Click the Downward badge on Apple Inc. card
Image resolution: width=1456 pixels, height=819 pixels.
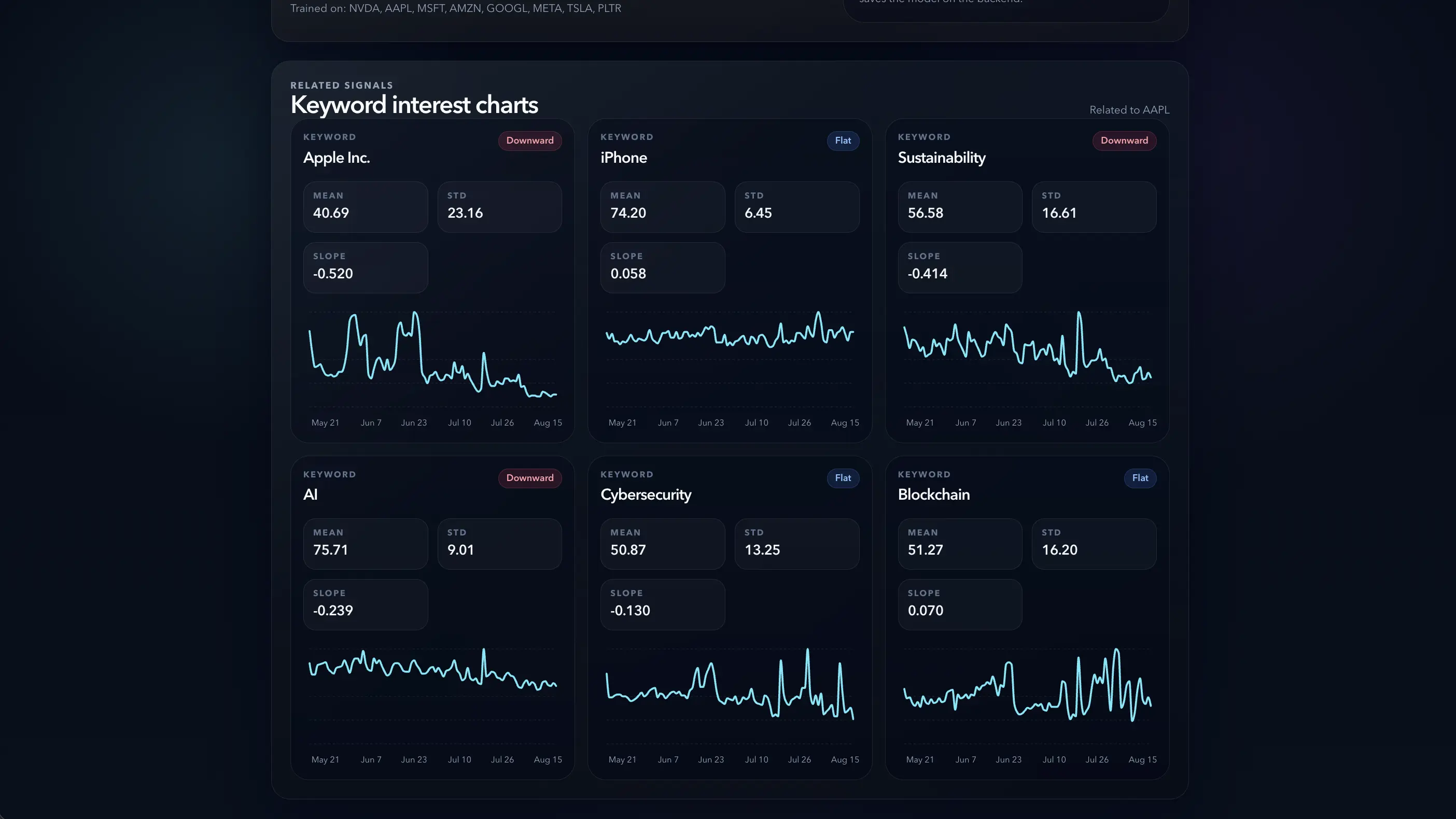(x=529, y=141)
